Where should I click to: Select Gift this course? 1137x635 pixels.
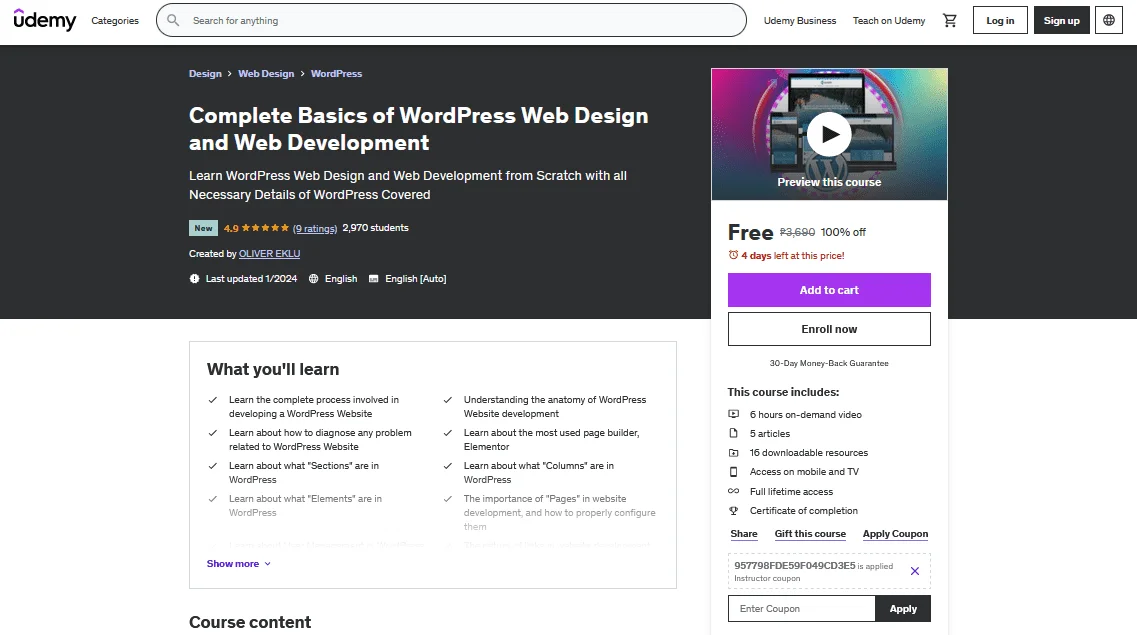(x=810, y=534)
